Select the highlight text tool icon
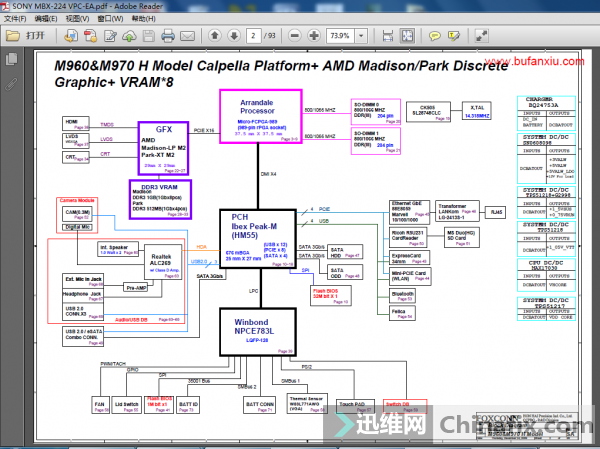Viewport: 600px width, 449px height. tap(454, 36)
